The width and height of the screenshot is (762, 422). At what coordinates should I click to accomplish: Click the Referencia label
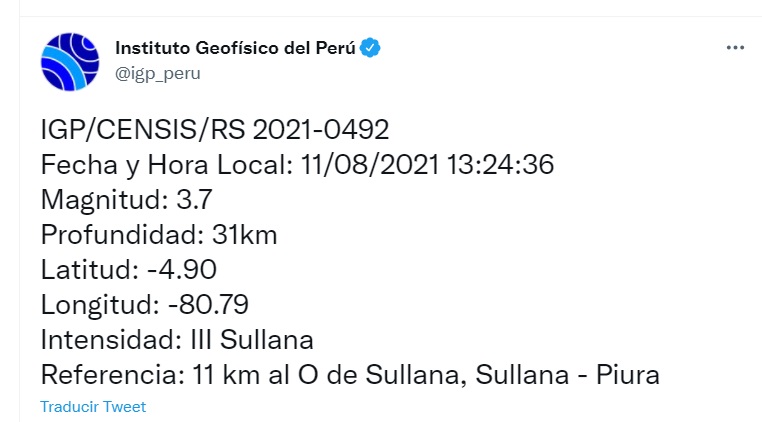pyautogui.click(x=106, y=375)
